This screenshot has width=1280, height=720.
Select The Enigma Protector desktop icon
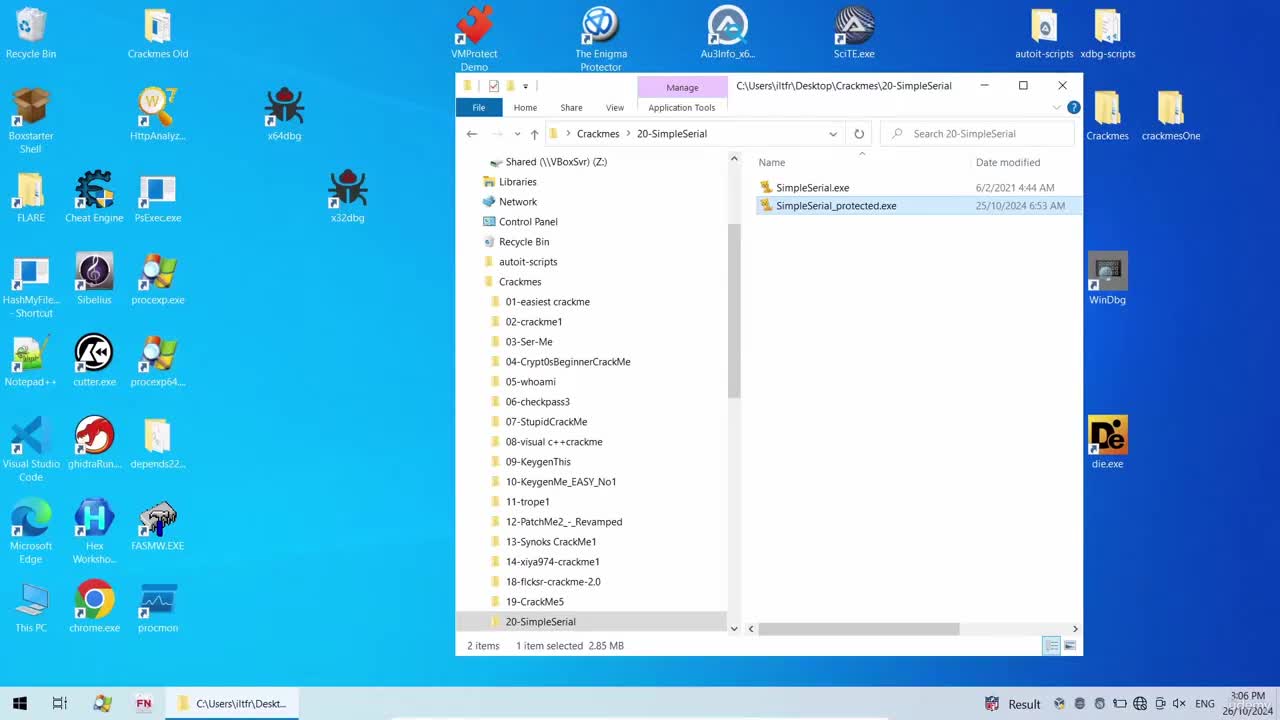(x=601, y=38)
